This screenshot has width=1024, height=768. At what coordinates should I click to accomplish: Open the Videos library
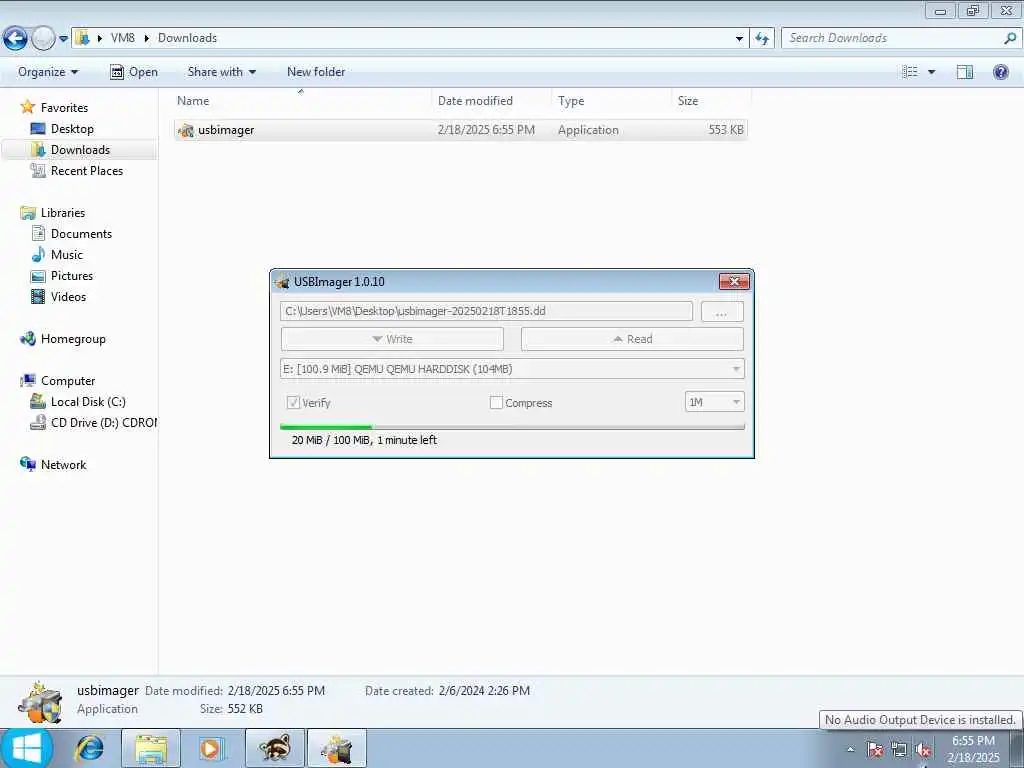pyautogui.click(x=68, y=296)
